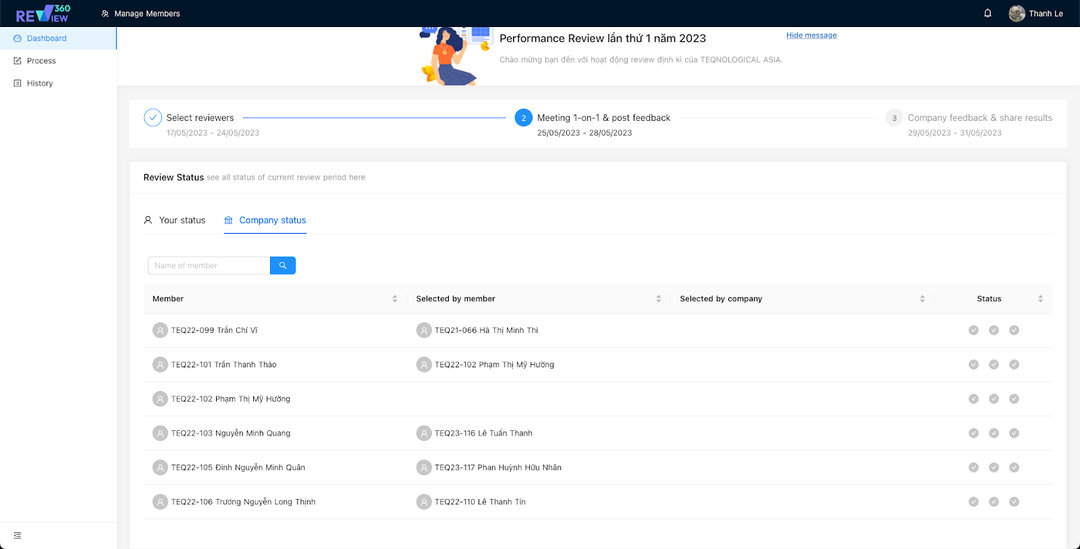Click middle status check for Nguyễn Minh Quang

[x=994, y=433]
